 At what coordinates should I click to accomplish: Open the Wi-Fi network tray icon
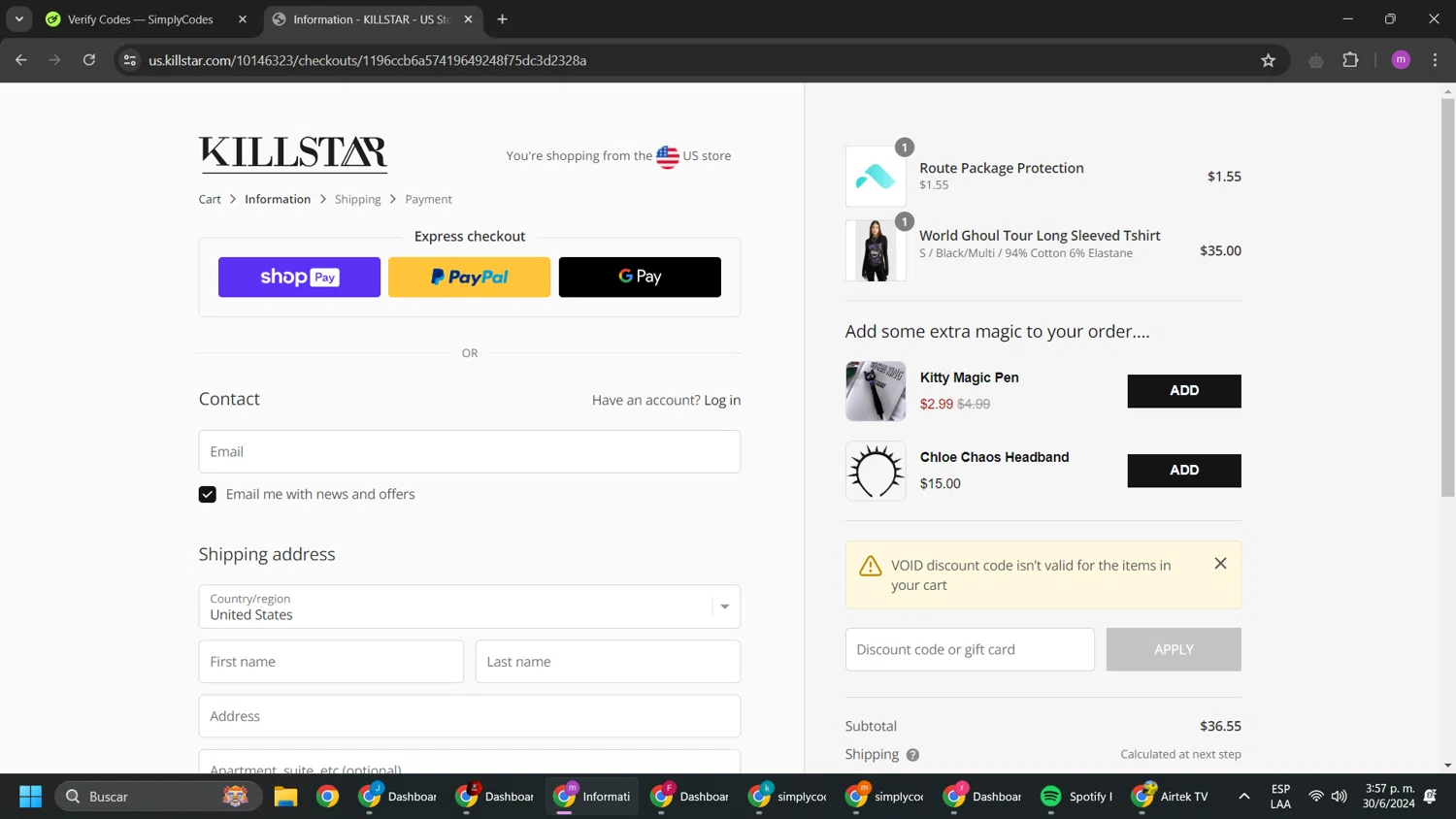[1316, 797]
